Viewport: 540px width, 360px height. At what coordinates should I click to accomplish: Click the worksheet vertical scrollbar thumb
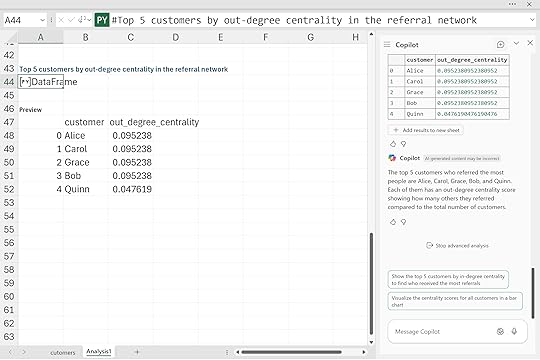[x=371, y=284]
